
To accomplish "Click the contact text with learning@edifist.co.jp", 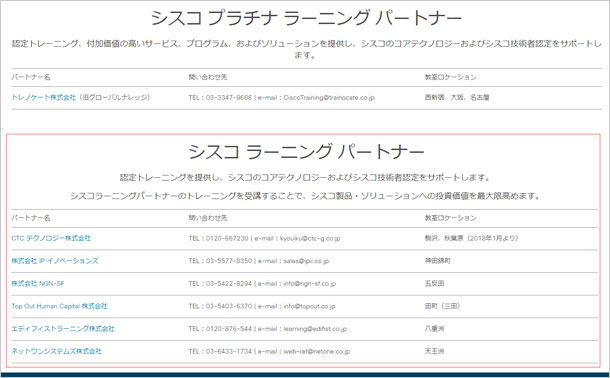I will (268, 329).
